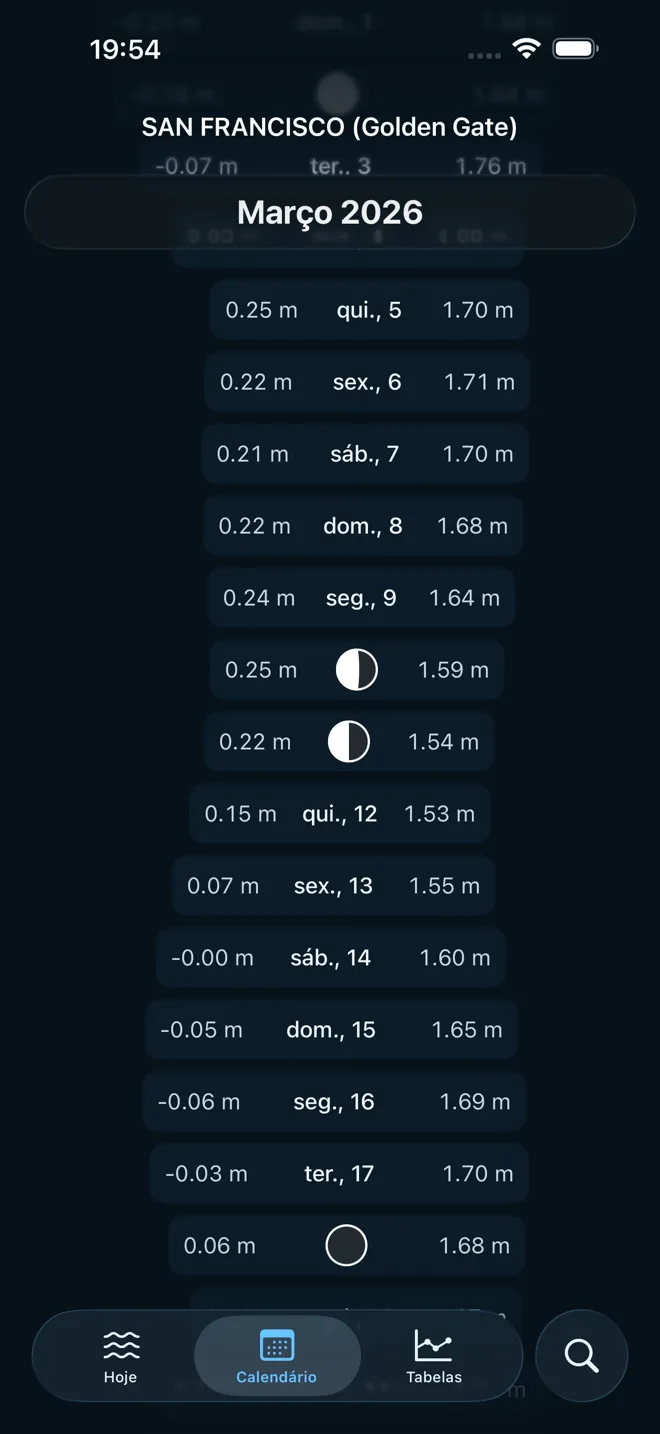
Task: Switch to the Tabelas tab
Action: 434,1355
